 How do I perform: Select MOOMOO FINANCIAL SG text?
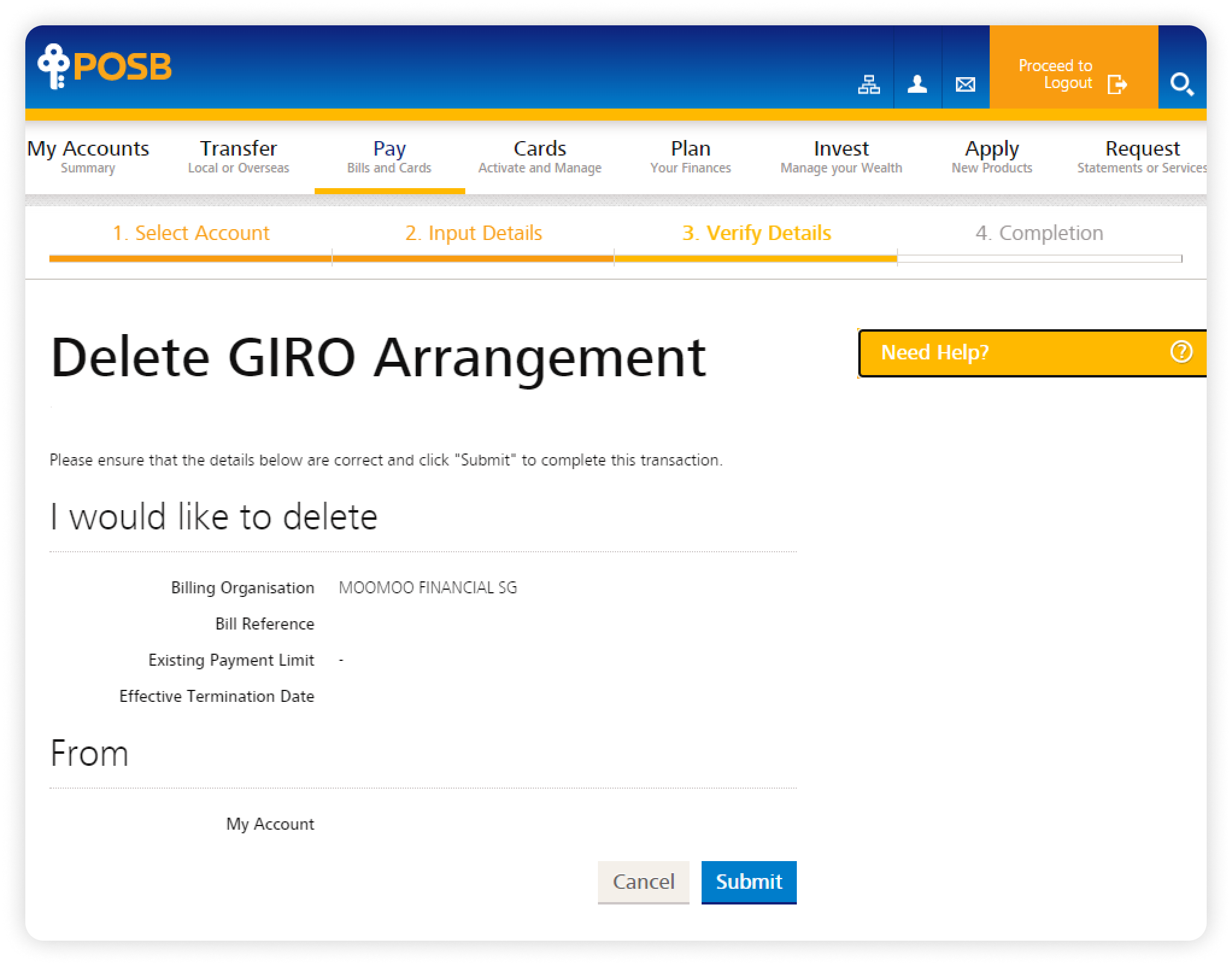(x=428, y=588)
